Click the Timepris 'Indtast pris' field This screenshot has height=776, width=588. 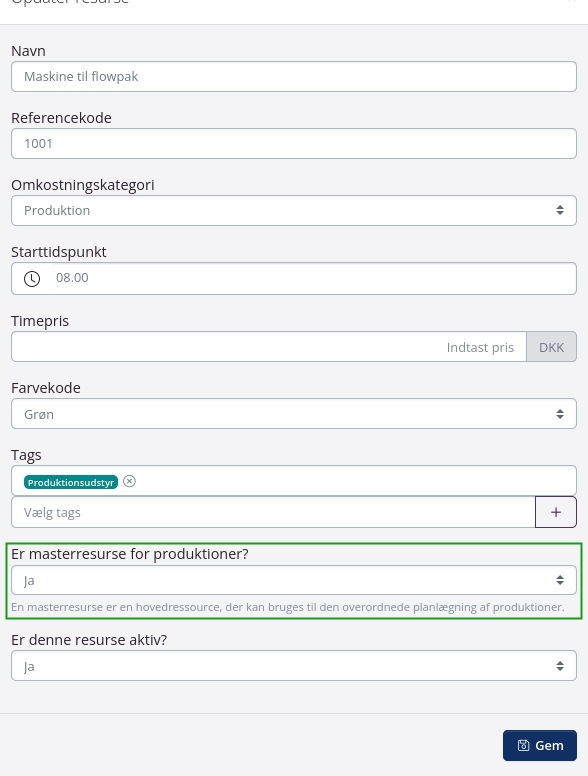(269, 347)
